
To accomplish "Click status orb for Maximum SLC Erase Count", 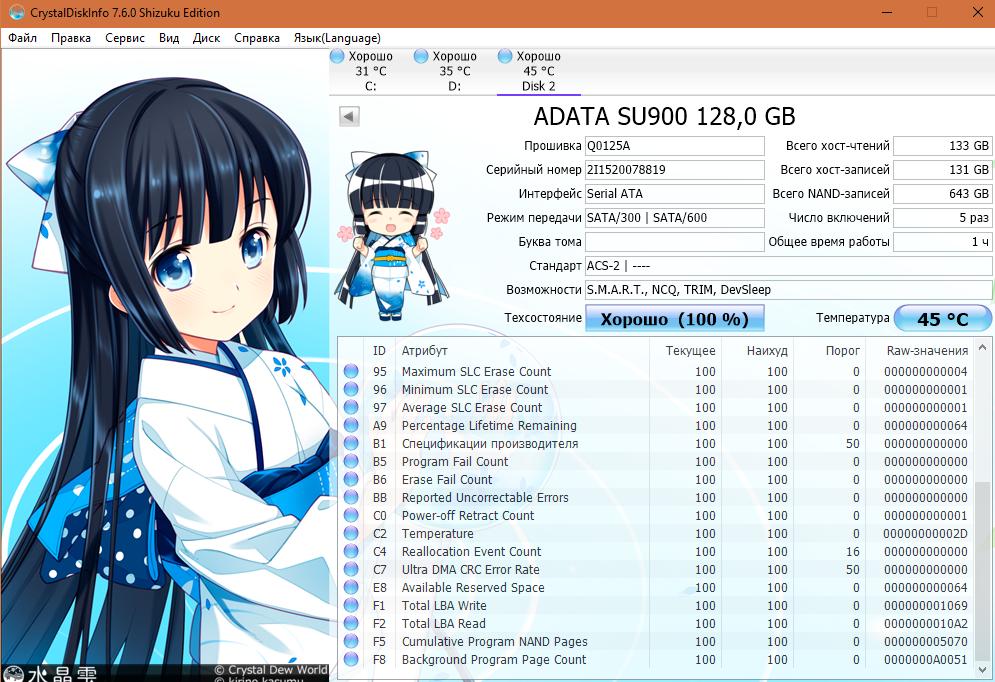I will (x=351, y=371).
